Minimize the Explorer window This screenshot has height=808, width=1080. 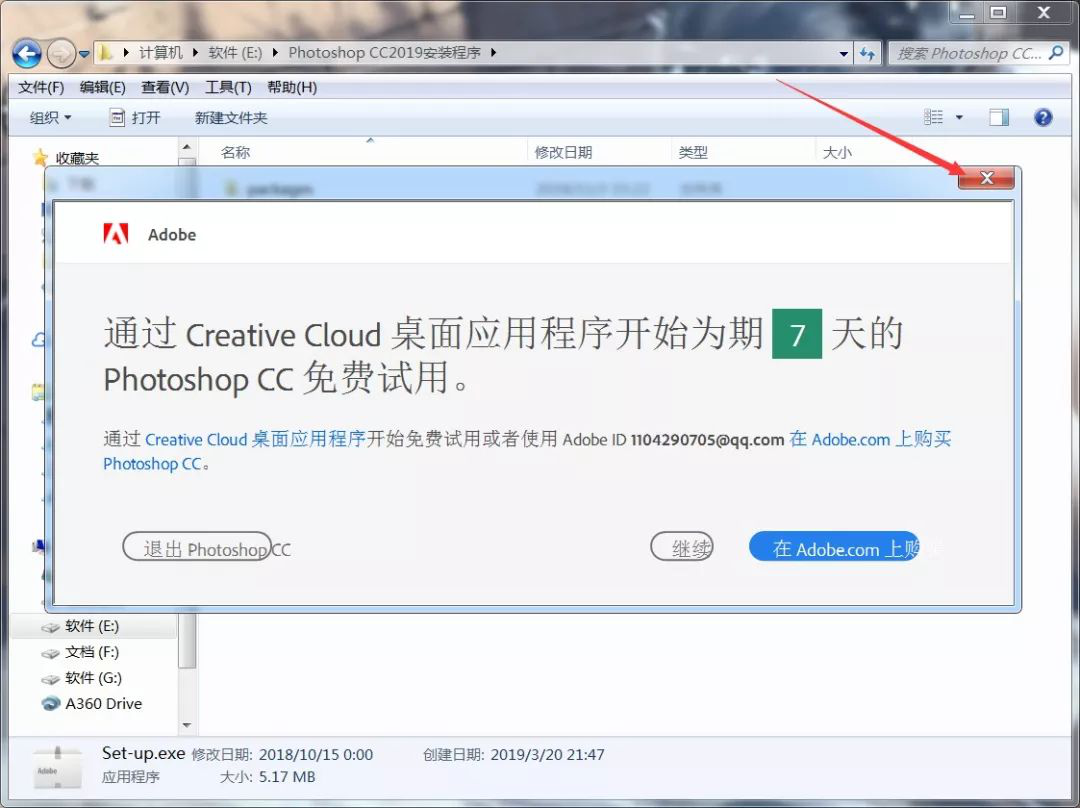click(x=966, y=12)
